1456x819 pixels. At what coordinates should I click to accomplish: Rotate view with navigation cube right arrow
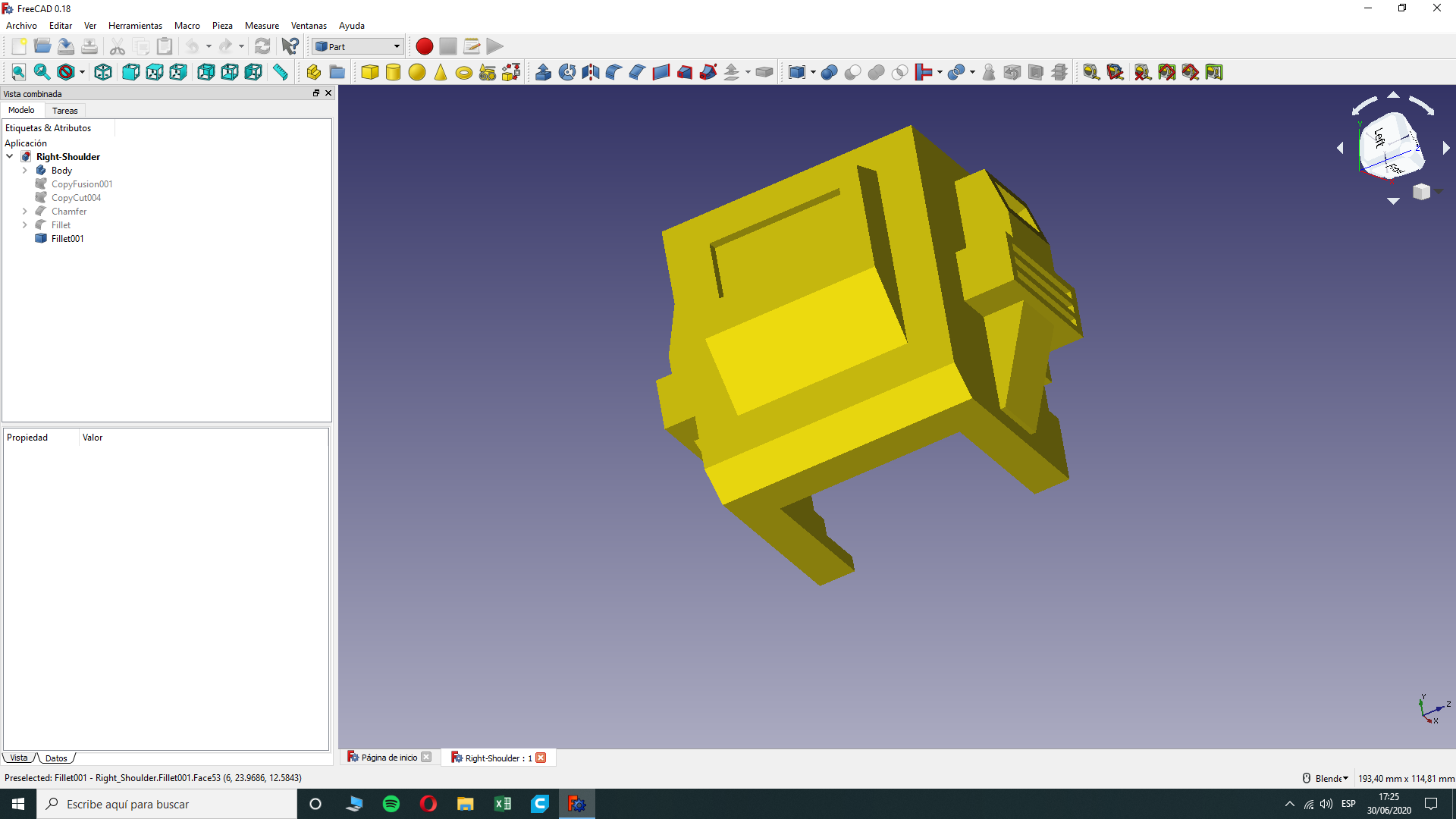pos(1446,148)
